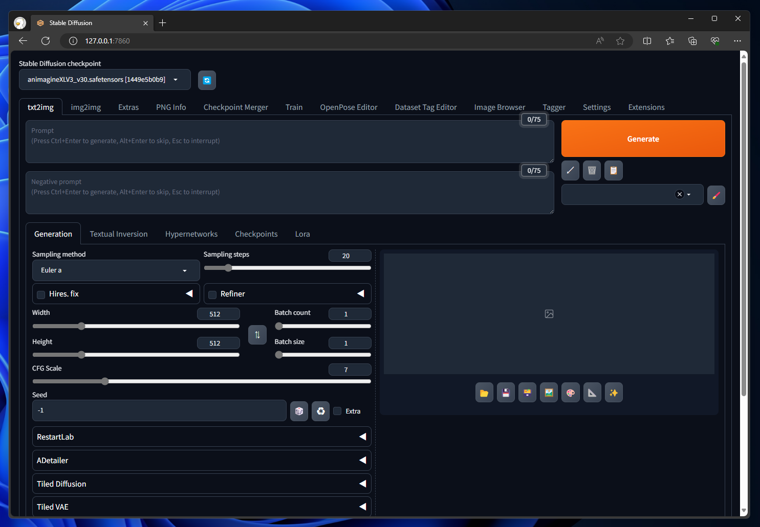Open a new browser tab
The width and height of the screenshot is (760, 527).
click(162, 23)
